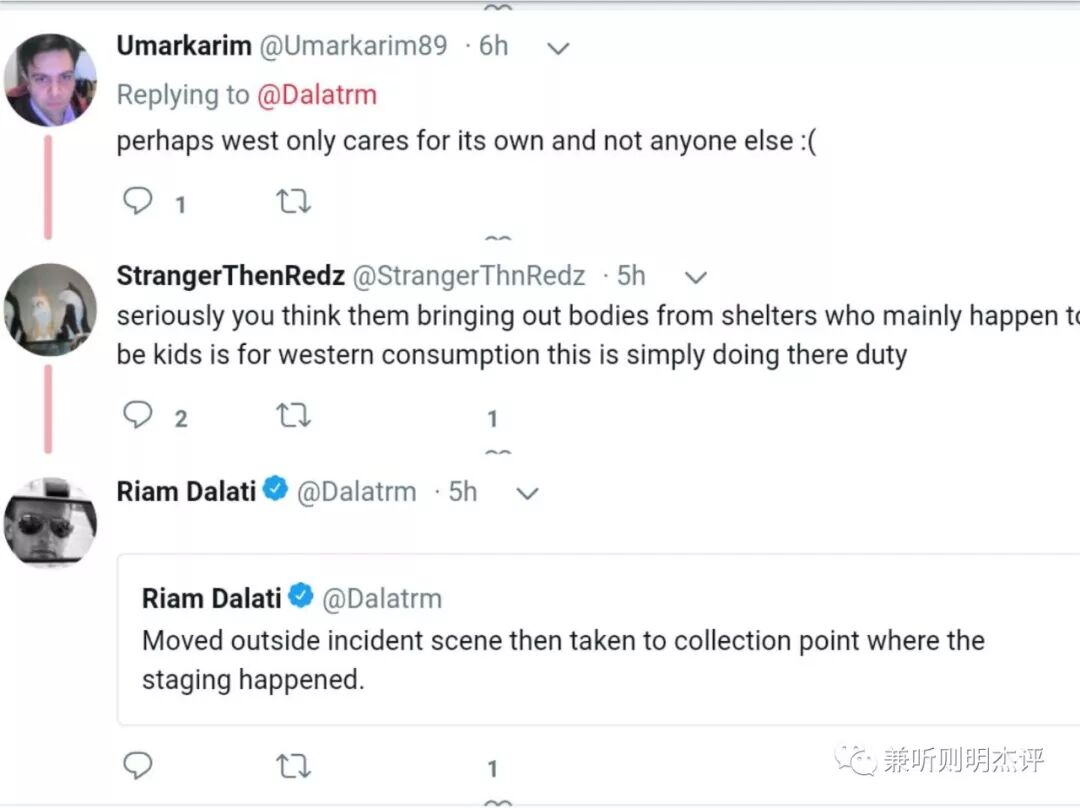The image size is (1080, 808).
Task: Reply to Umarkarim's tweet via speech bubble
Action: [138, 202]
